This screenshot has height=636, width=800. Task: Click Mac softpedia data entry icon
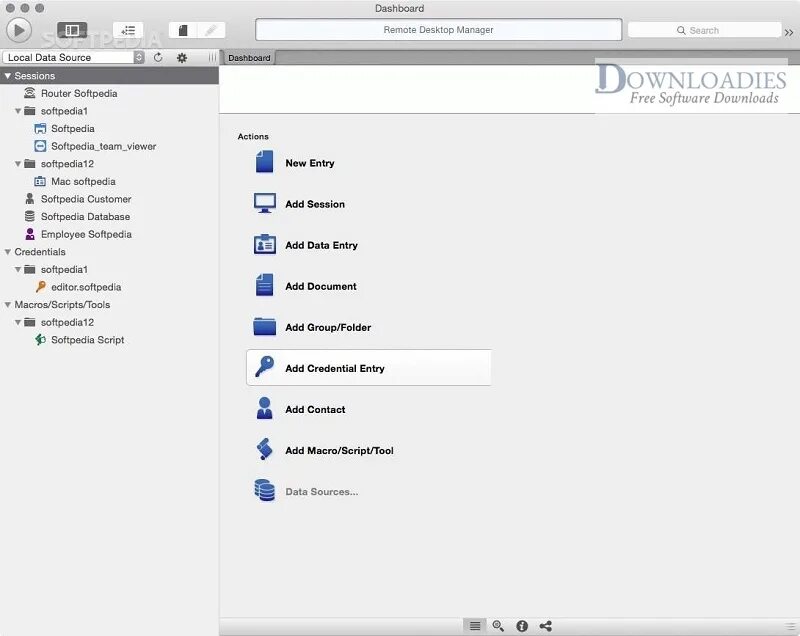point(40,182)
